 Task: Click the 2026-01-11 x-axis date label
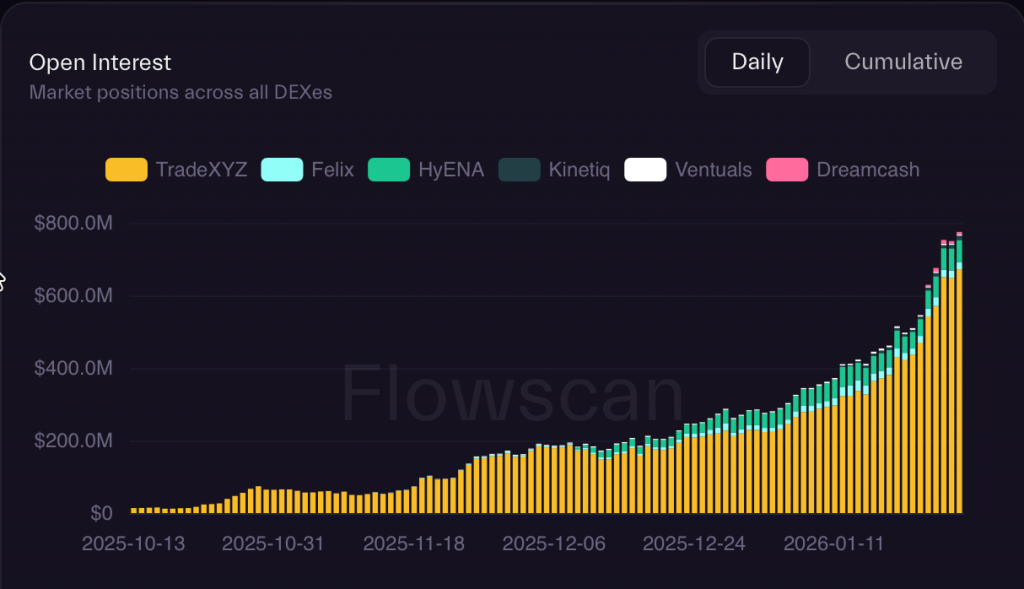tap(832, 544)
